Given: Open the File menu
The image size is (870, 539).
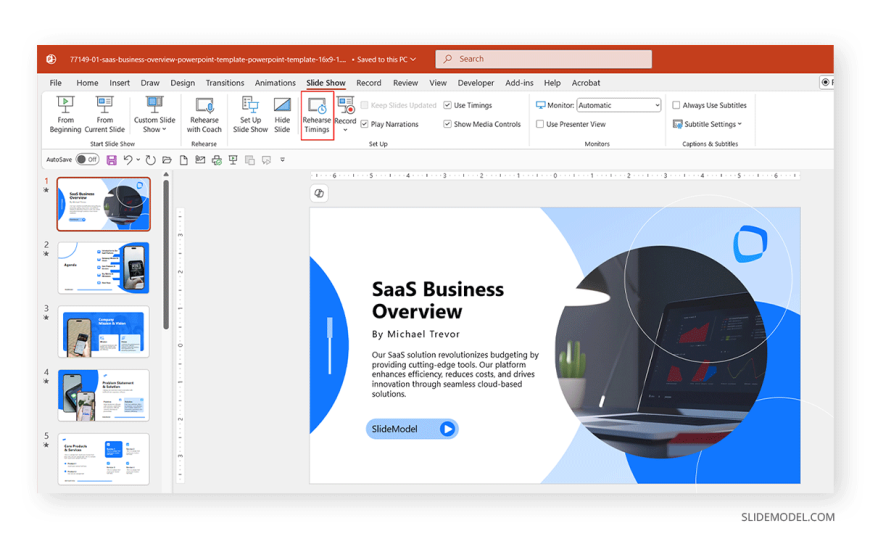Looking at the screenshot, I should pos(55,83).
